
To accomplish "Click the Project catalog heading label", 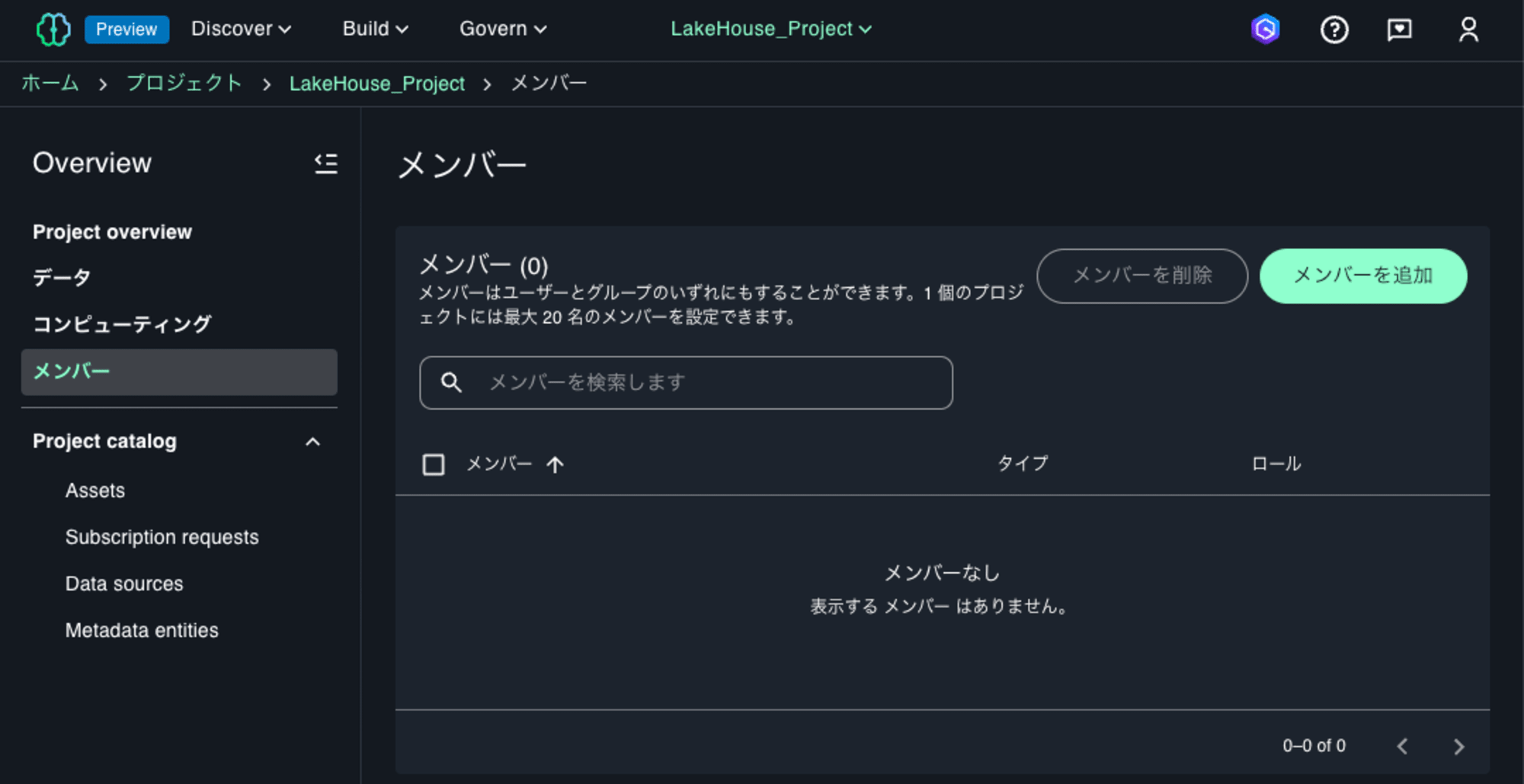I will tap(104, 441).
